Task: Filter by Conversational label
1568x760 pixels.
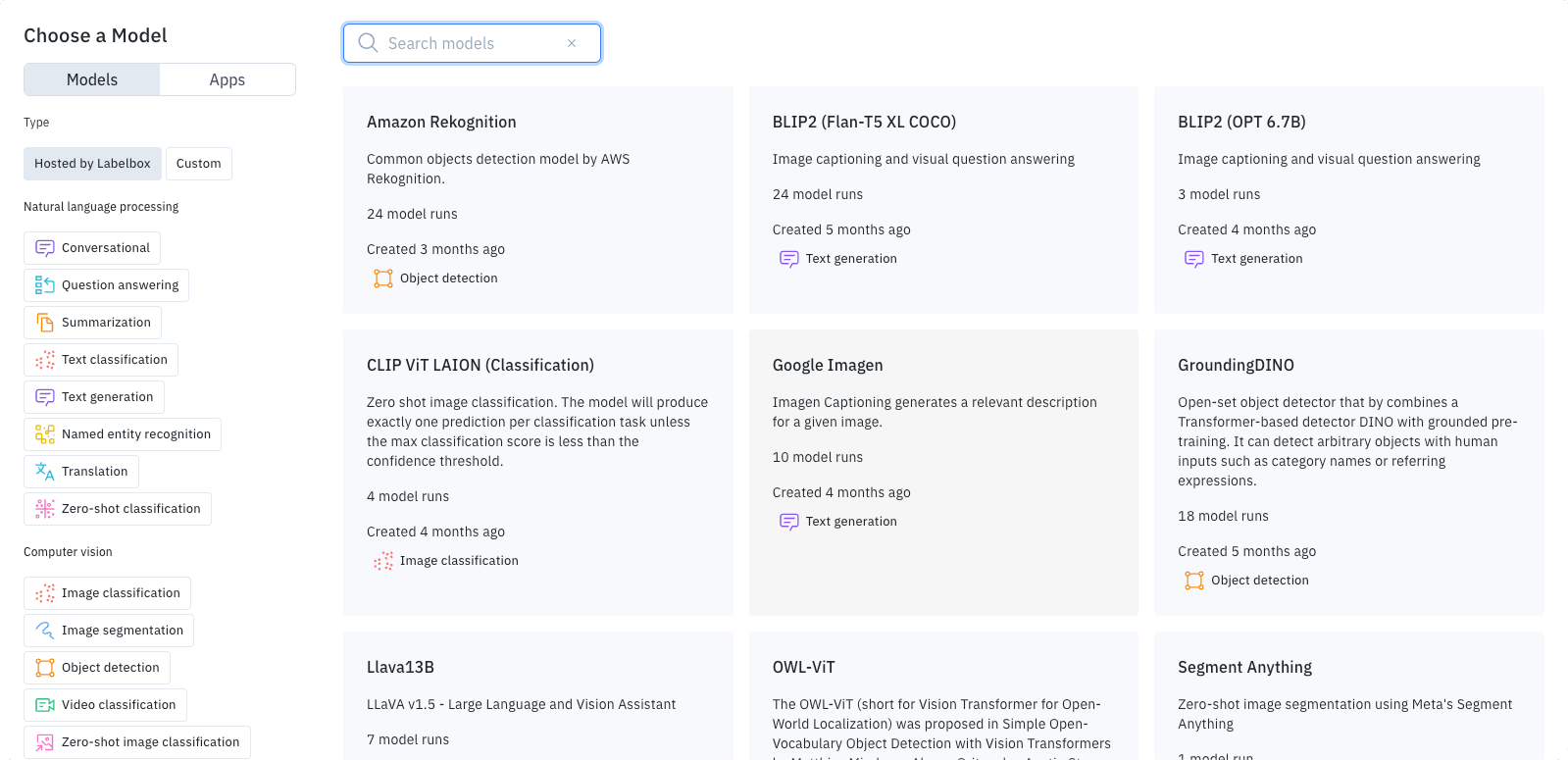Action: click(x=106, y=248)
